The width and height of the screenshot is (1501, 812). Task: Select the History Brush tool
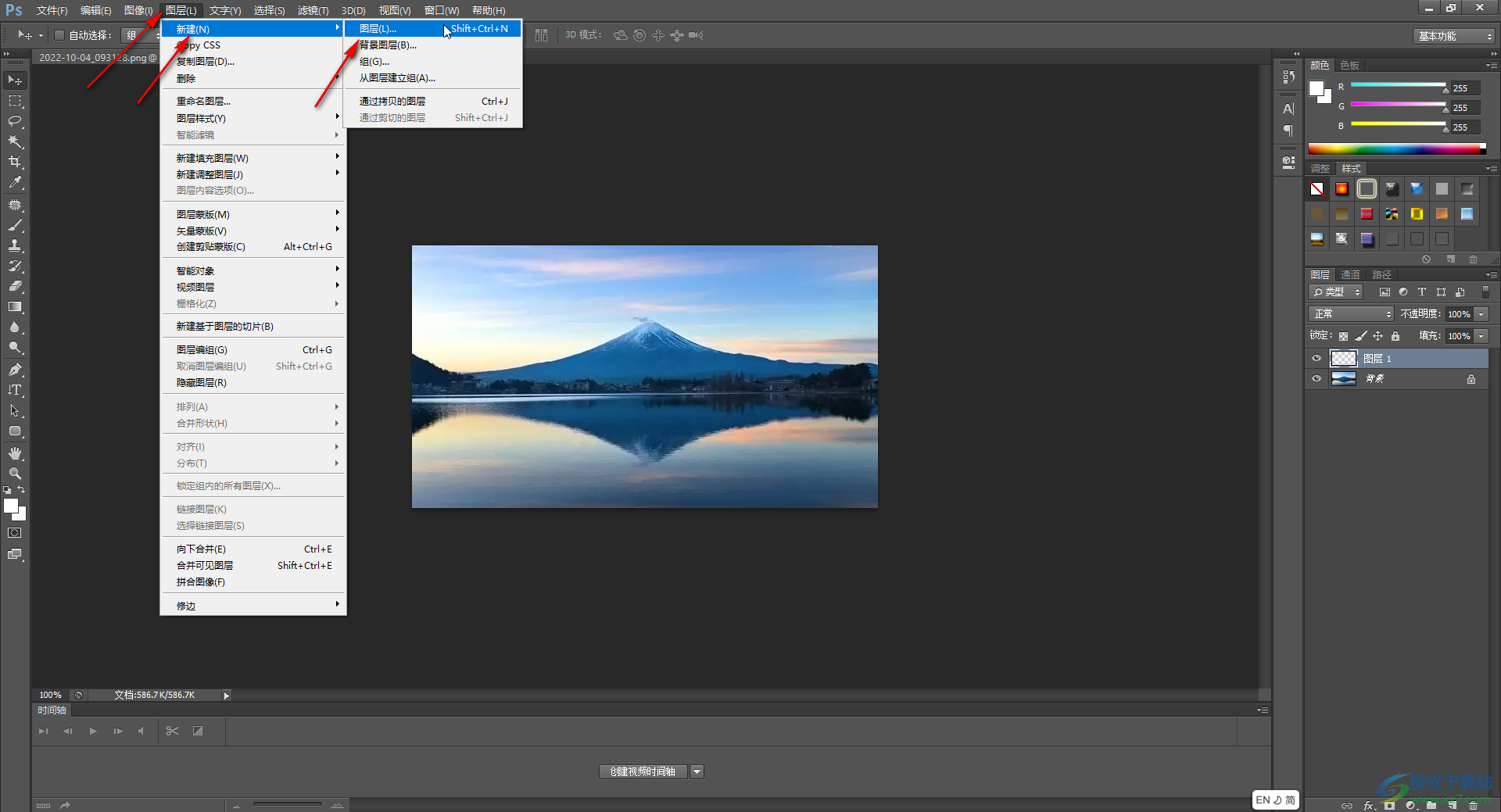click(x=15, y=266)
